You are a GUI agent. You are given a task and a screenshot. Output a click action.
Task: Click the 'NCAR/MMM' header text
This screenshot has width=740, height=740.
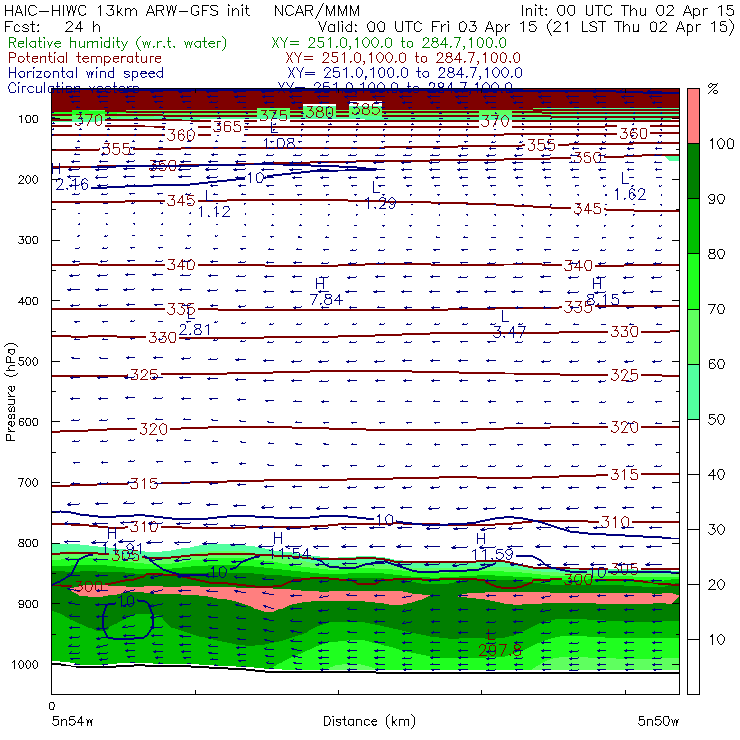click(x=317, y=10)
